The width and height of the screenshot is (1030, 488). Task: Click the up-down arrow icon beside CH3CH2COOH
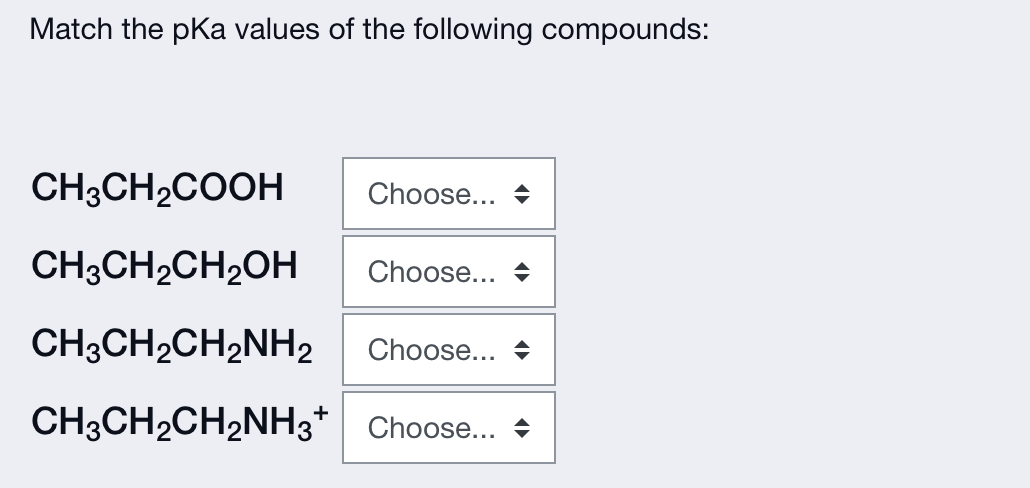(522, 193)
